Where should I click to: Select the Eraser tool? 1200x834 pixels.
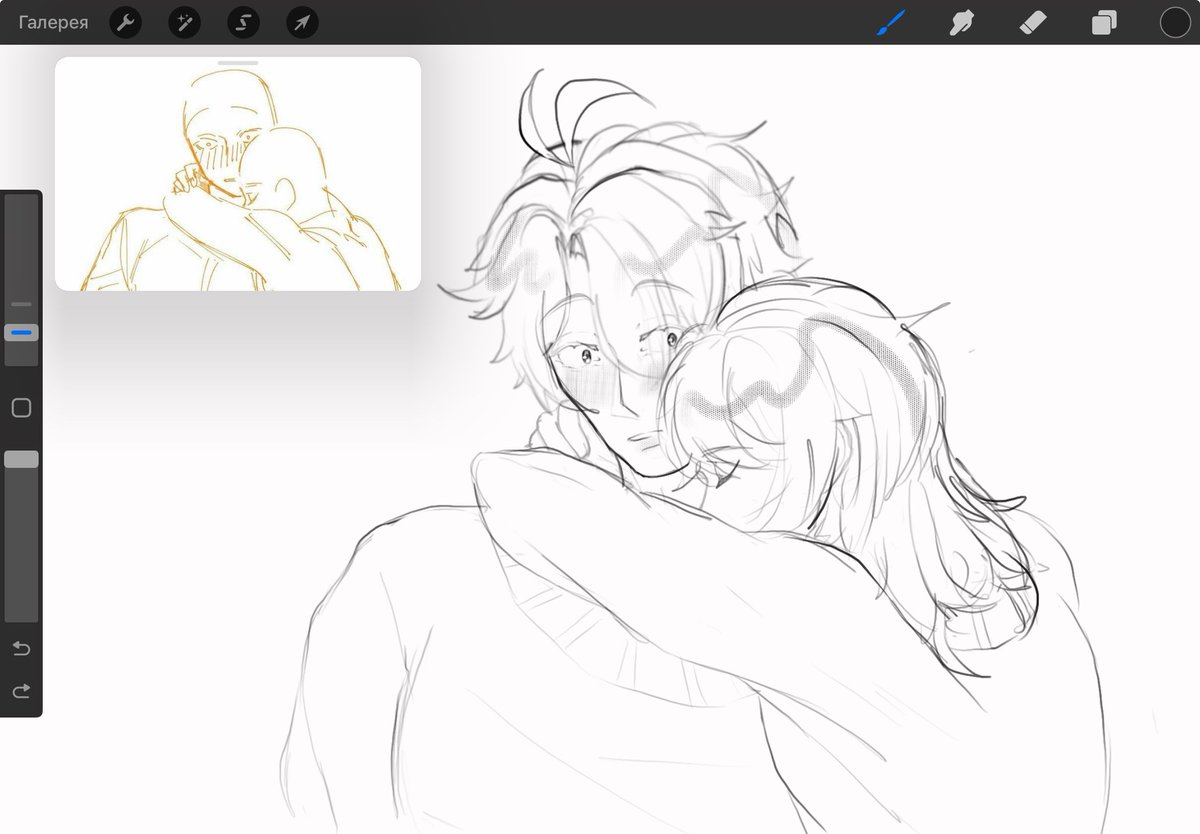click(x=1033, y=22)
